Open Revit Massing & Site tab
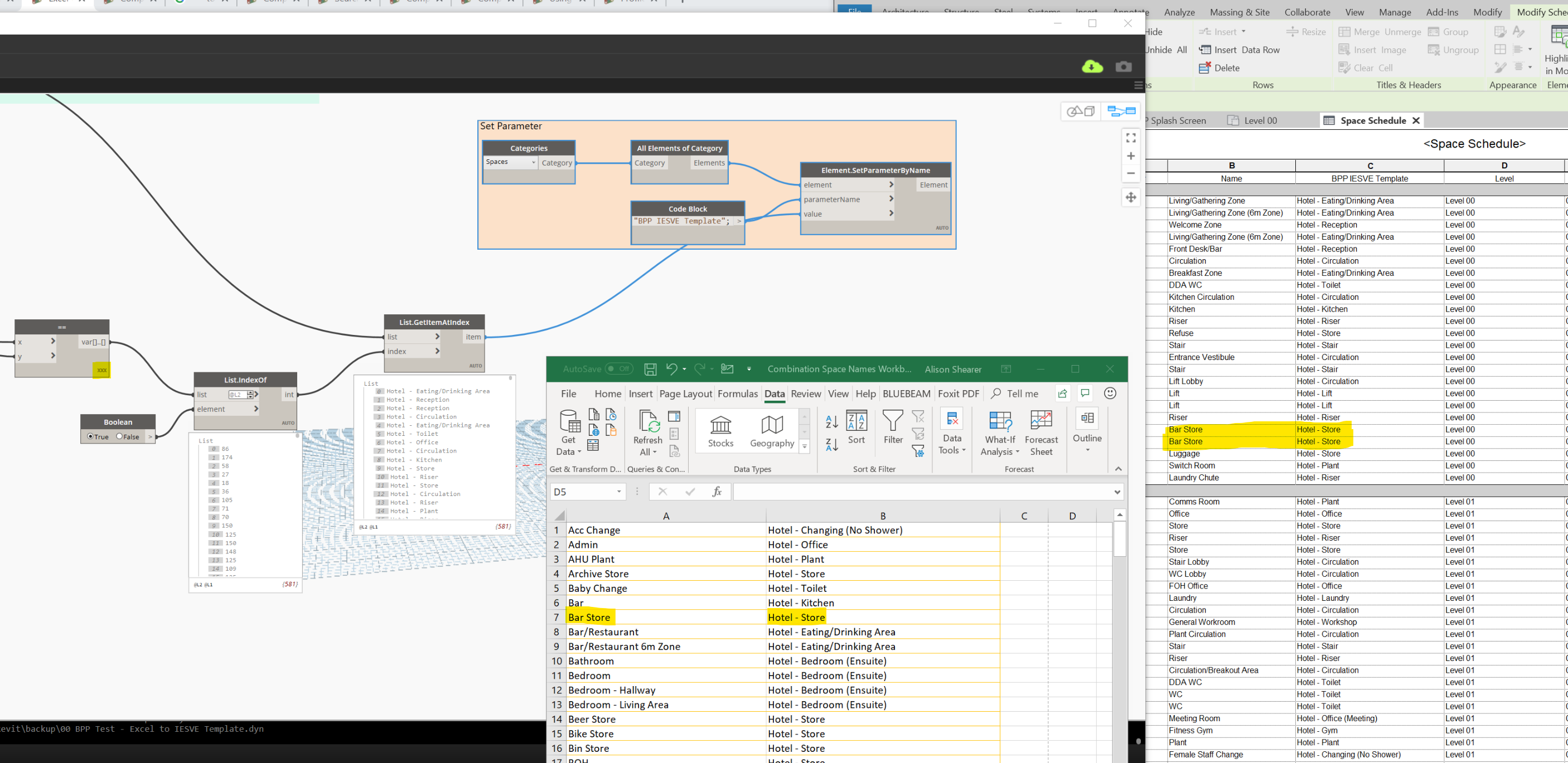1568x763 pixels. pyautogui.click(x=1240, y=12)
